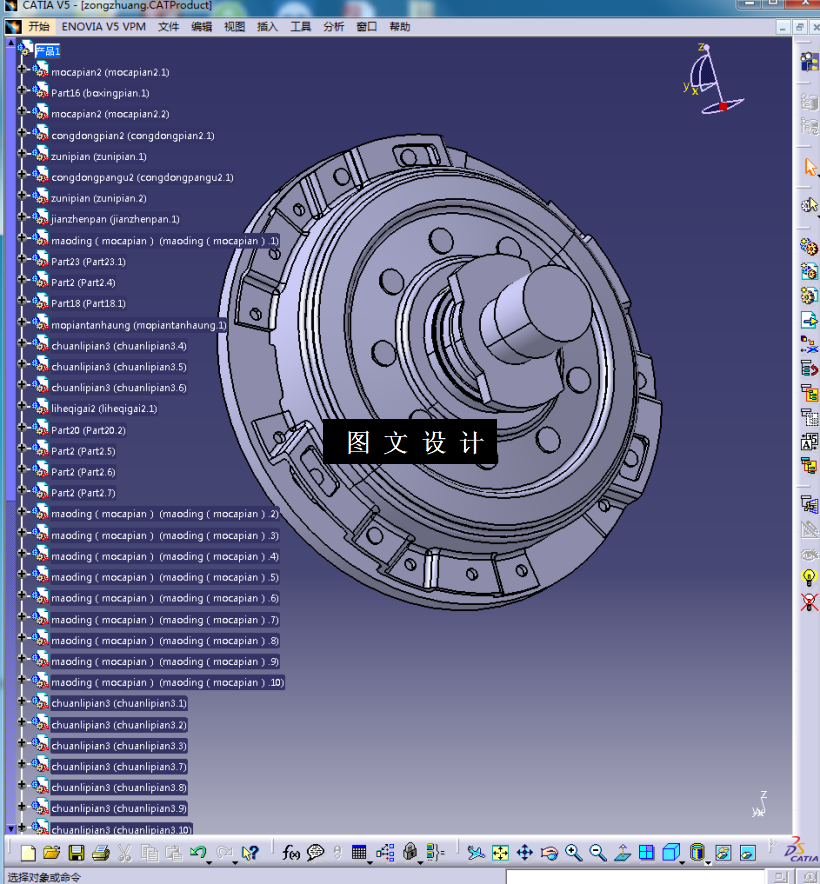The height and width of the screenshot is (884, 820).
Task: Click the yellow light bulb icon
Action: pos(809,577)
